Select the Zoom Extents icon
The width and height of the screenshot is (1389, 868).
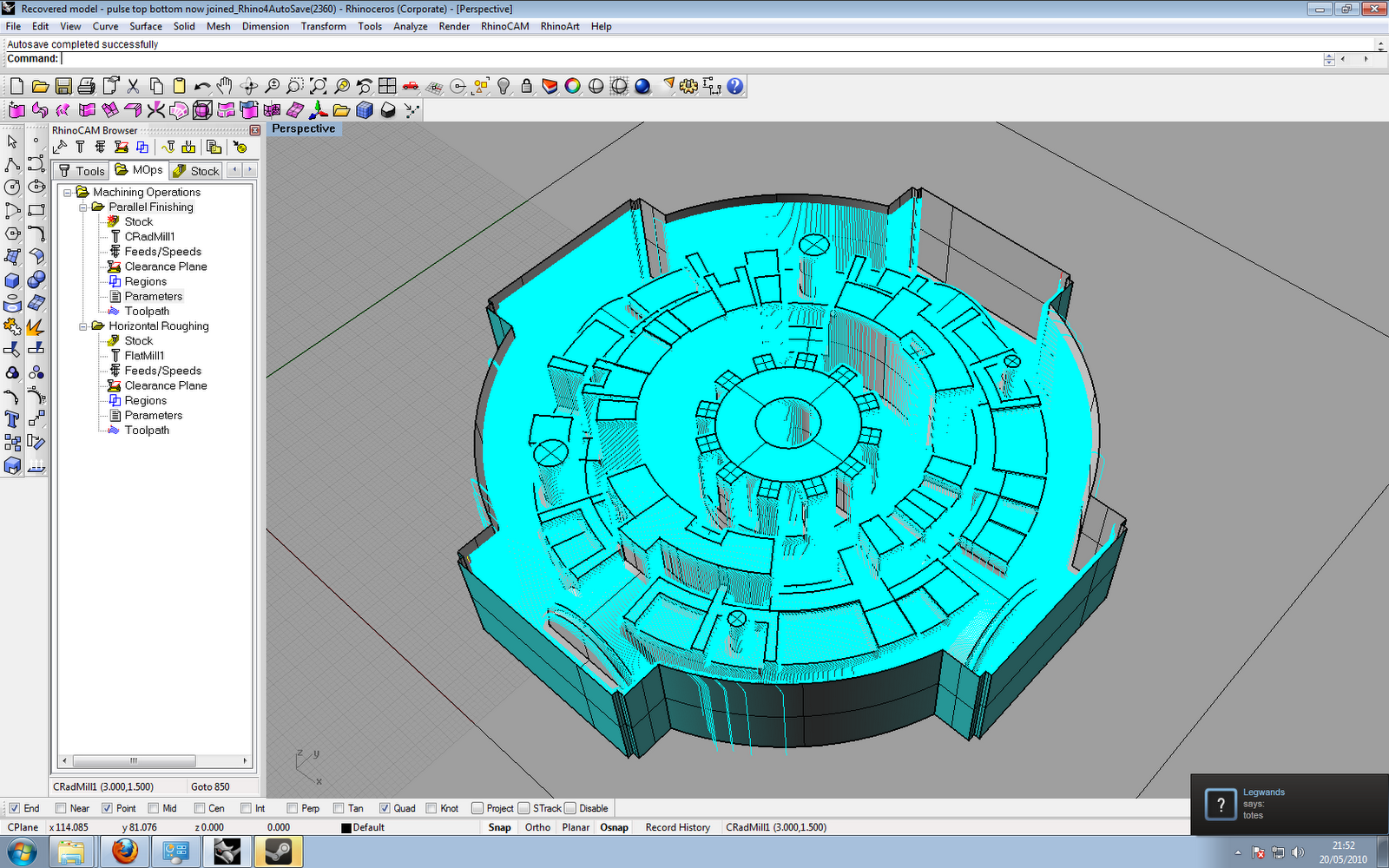click(319, 86)
